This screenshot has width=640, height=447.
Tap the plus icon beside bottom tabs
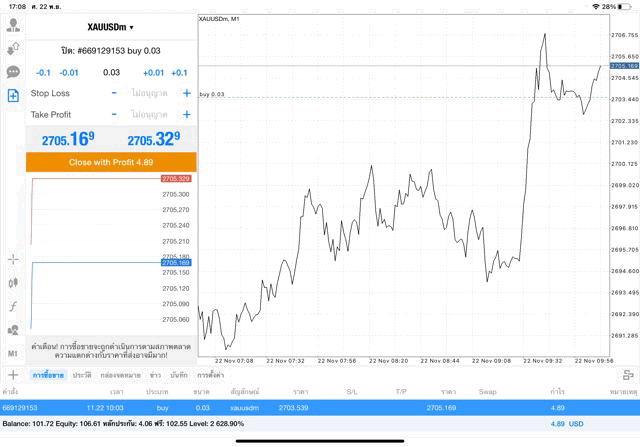click(x=13, y=375)
